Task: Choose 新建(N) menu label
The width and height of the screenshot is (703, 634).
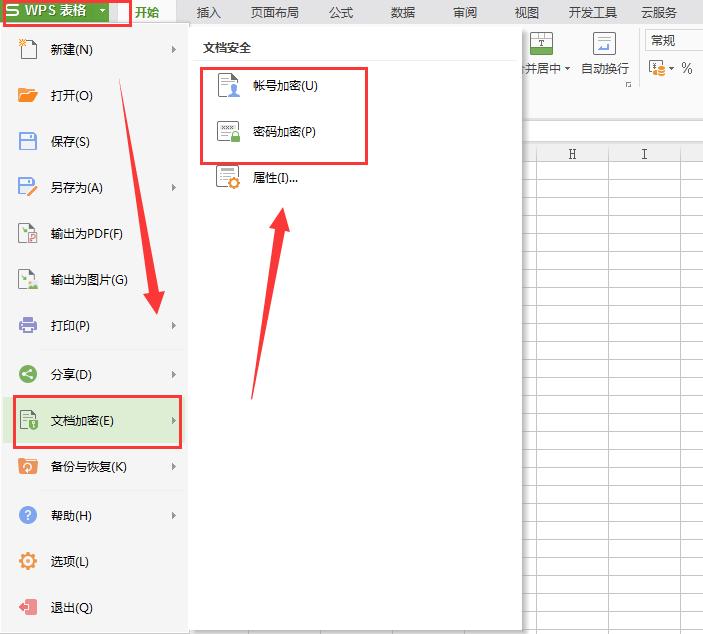Action: (72, 49)
